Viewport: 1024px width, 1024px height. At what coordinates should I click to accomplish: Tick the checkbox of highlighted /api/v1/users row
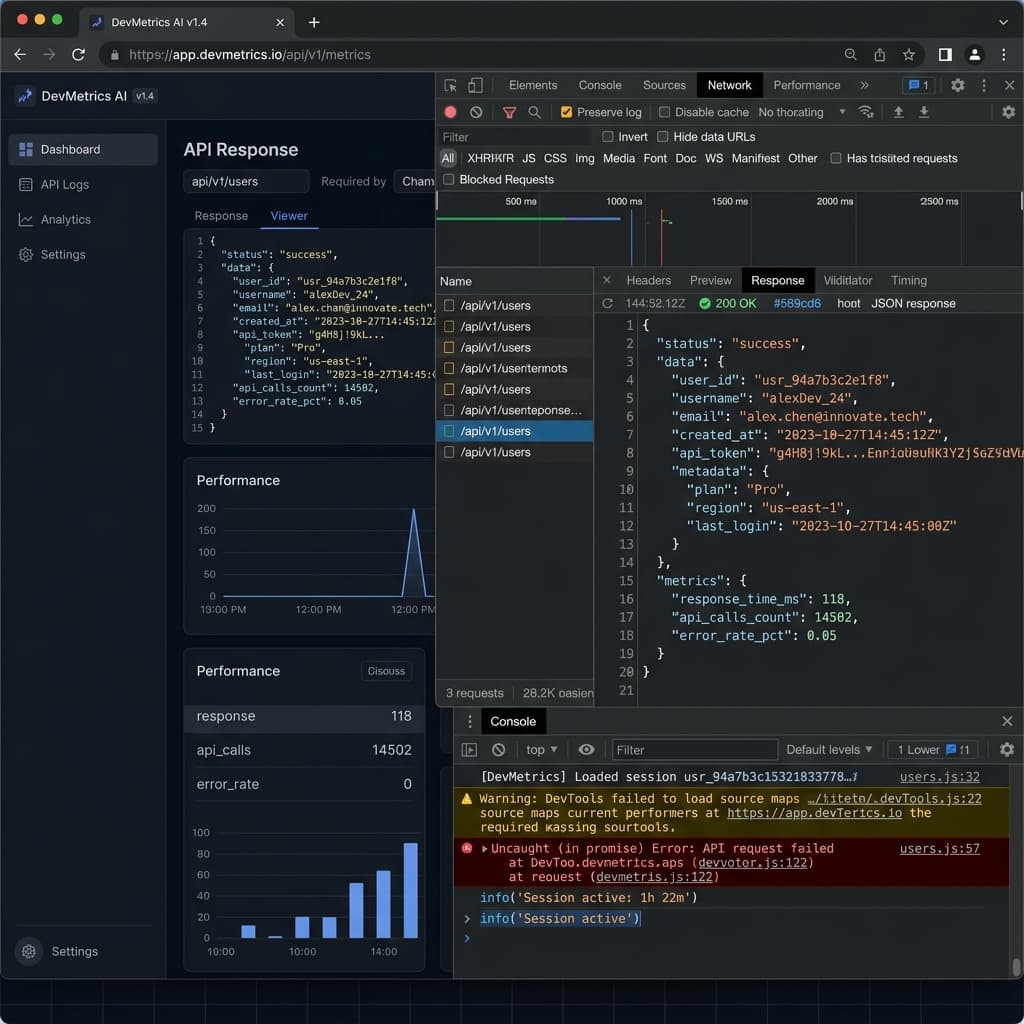(x=449, y=431)
